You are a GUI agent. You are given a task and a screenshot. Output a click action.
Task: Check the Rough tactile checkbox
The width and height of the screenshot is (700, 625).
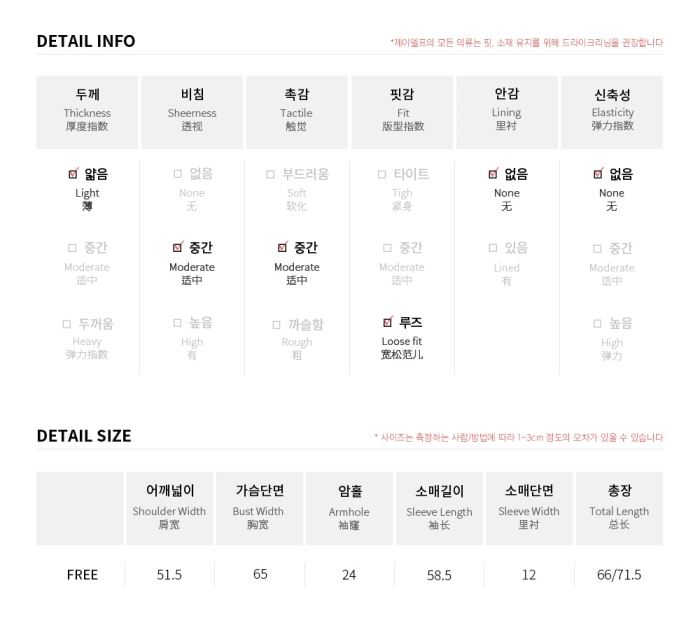276,325
